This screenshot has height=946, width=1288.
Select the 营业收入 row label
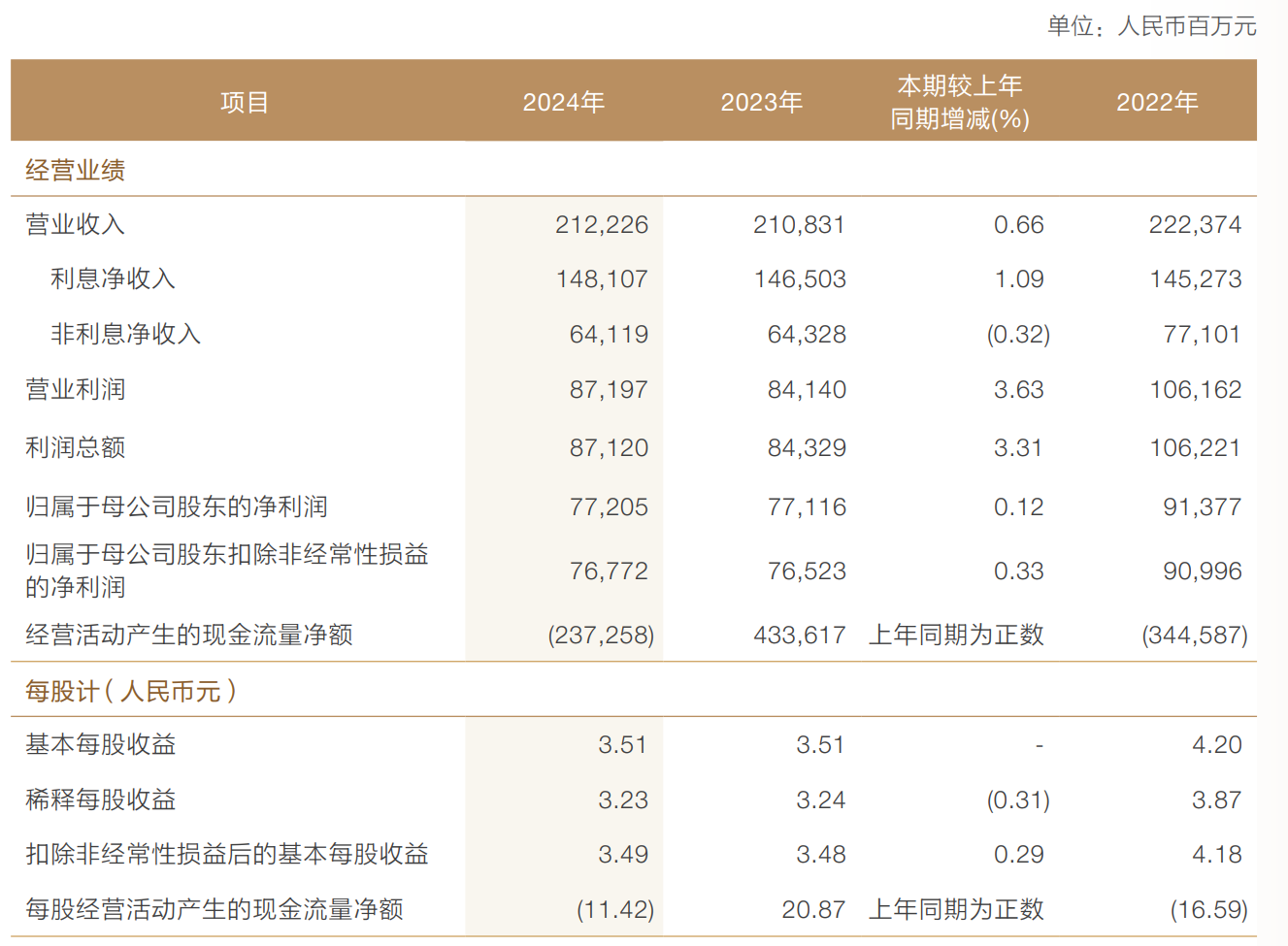[x=76, y=224]
